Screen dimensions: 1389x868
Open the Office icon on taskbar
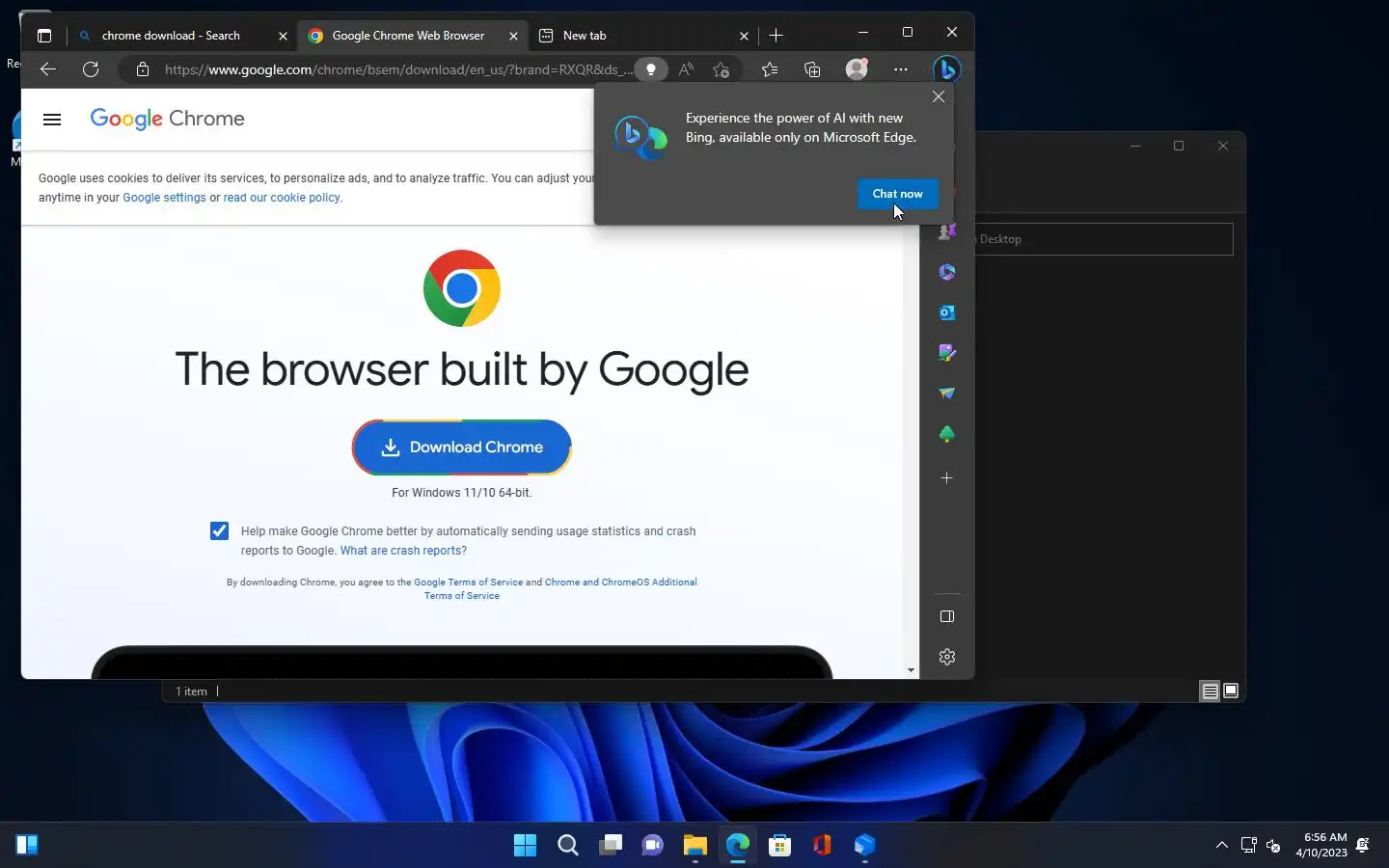[823, 846]
